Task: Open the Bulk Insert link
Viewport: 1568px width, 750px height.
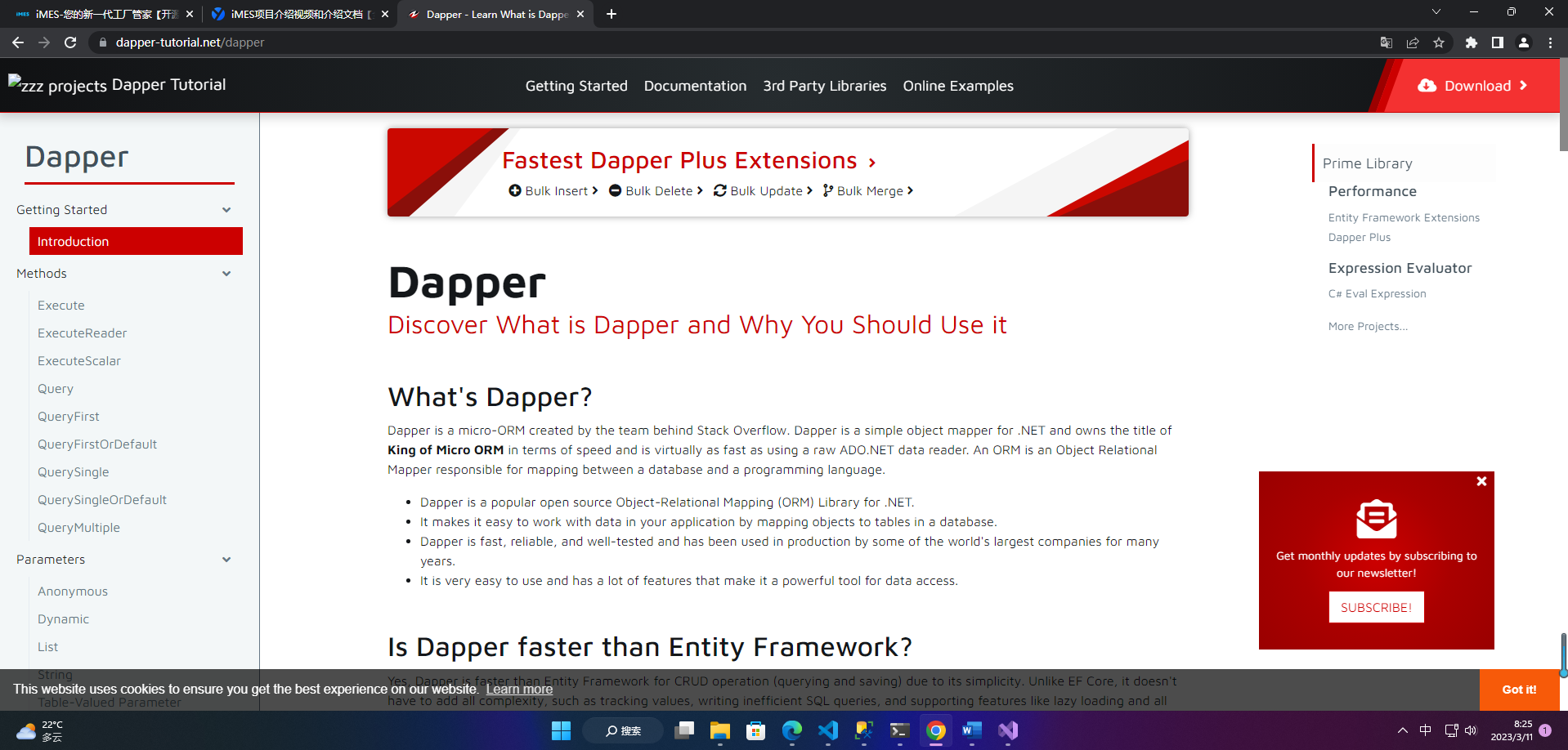Action: (x=553, y=191)
